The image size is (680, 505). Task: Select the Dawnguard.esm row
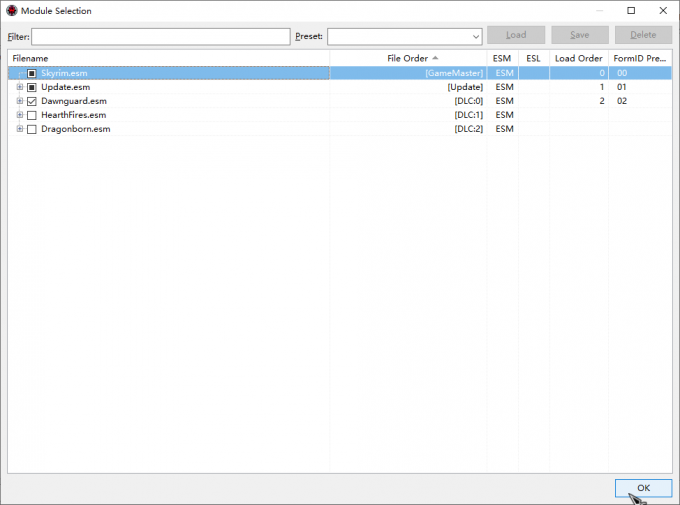click(340, 101)
